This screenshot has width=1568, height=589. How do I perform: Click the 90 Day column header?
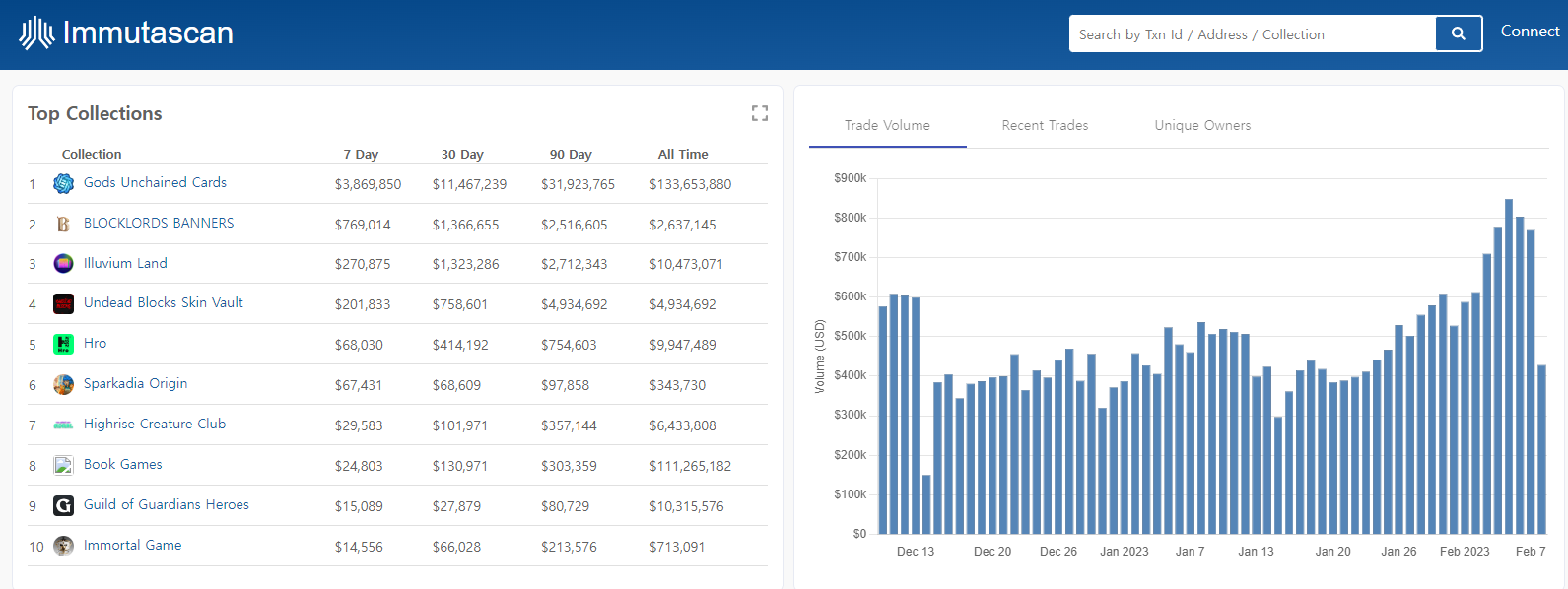point(571,154)
